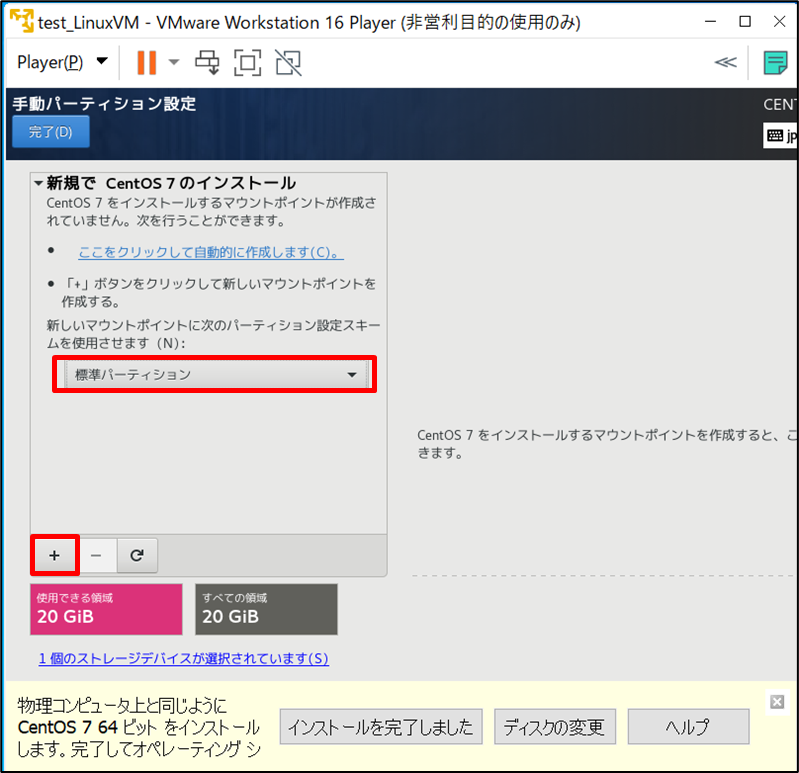Collapse the 新規で CentOS 7 のインストール section

tap(38, 183)
